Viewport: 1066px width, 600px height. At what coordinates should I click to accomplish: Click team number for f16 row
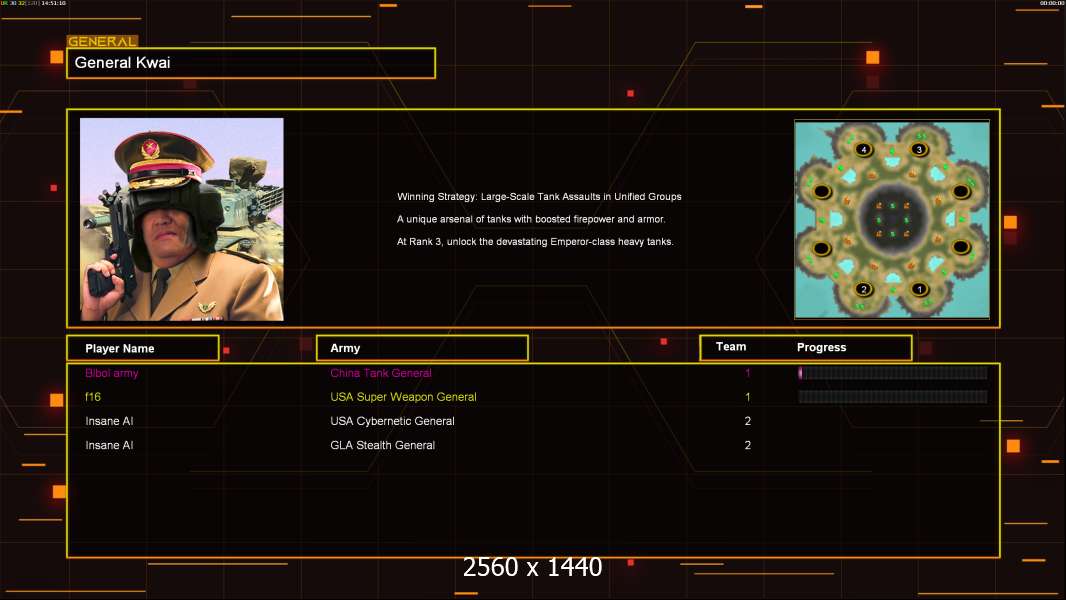pos(748,397)
